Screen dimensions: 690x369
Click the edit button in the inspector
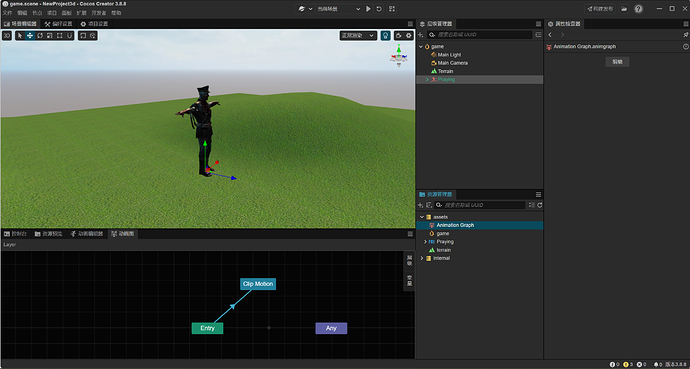coord(617,62)
